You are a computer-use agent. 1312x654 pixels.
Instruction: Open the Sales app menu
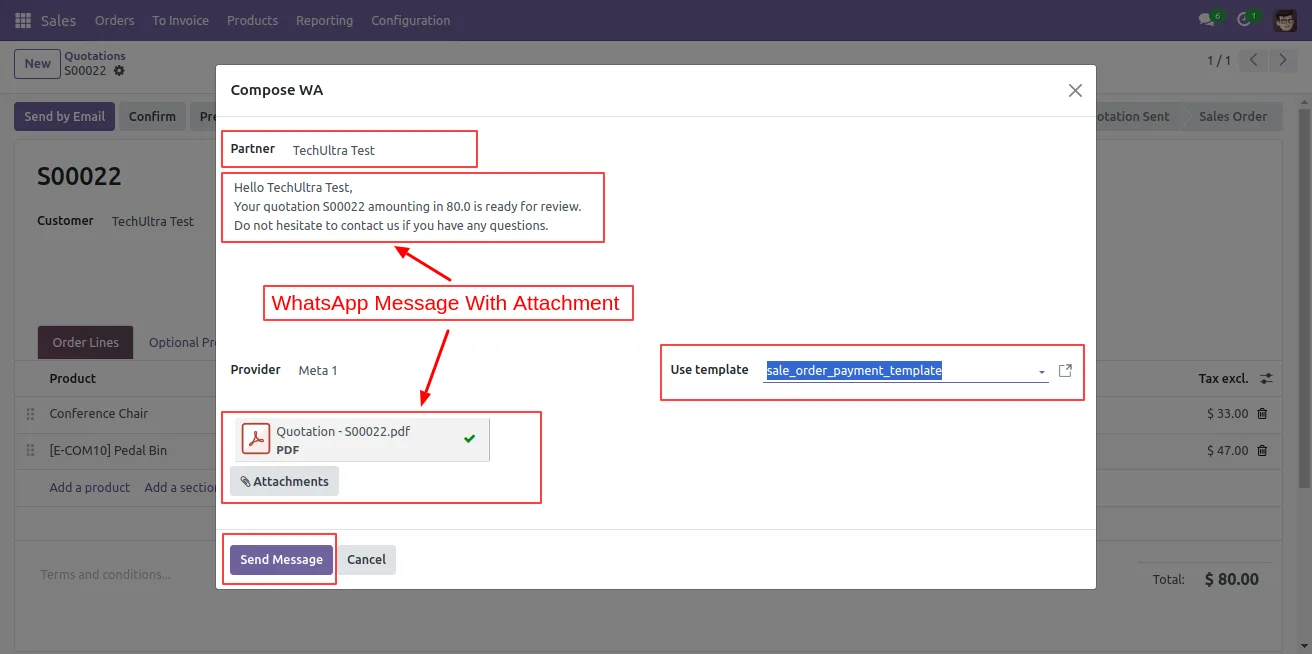click(x=58, y=20)
